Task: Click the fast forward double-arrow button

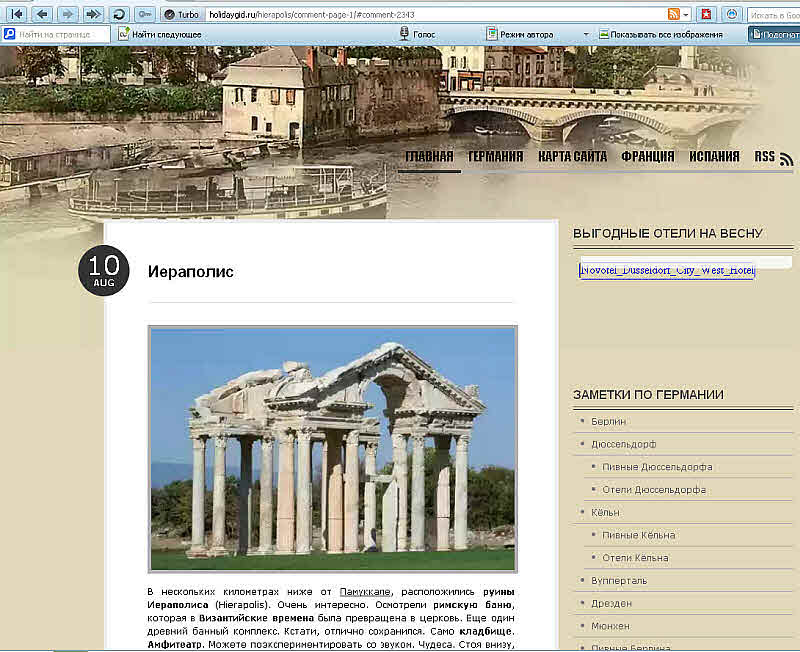Action: pyautogui.click(x=93, y=14)
